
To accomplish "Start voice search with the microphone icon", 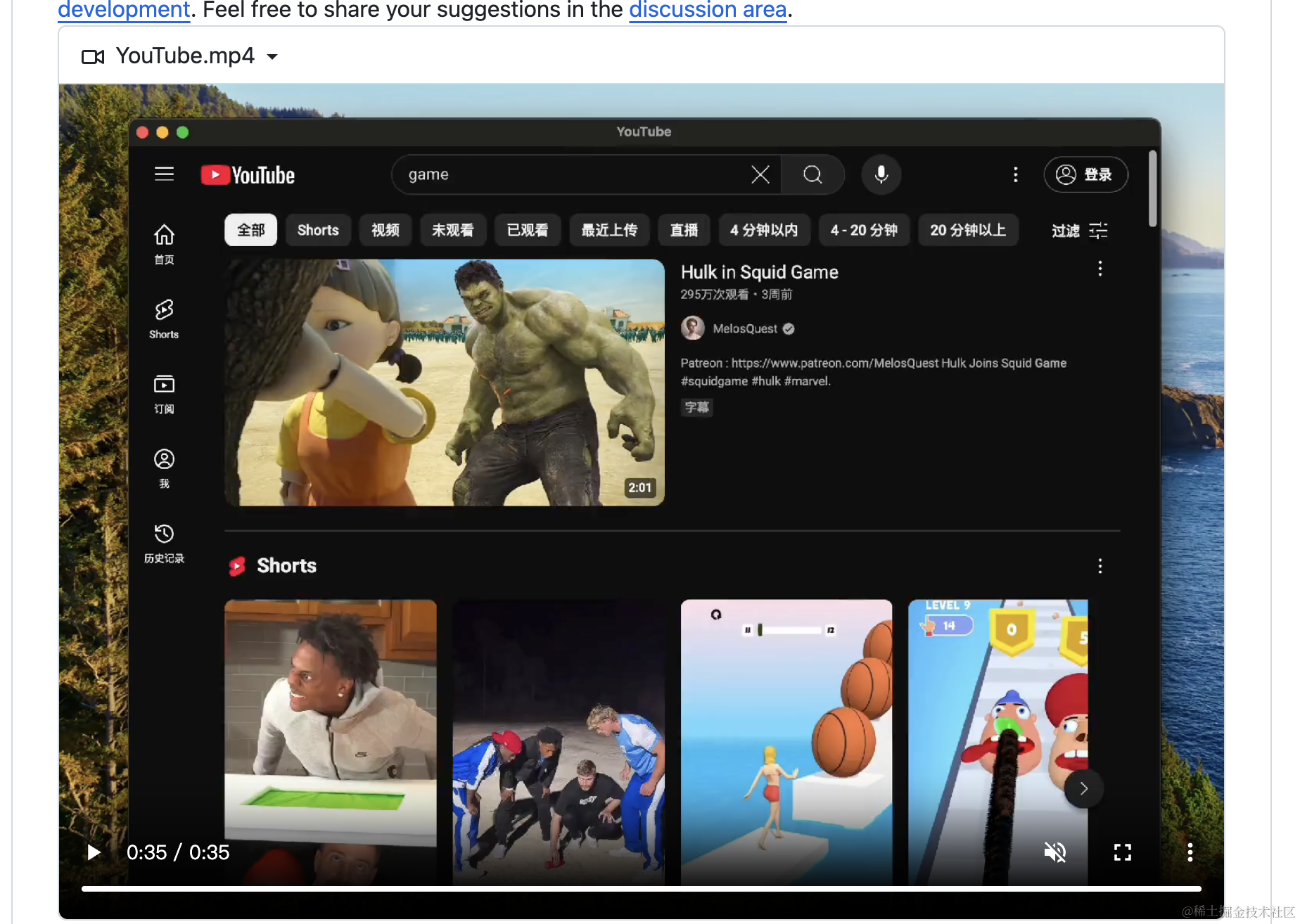I will click(881, 174).
